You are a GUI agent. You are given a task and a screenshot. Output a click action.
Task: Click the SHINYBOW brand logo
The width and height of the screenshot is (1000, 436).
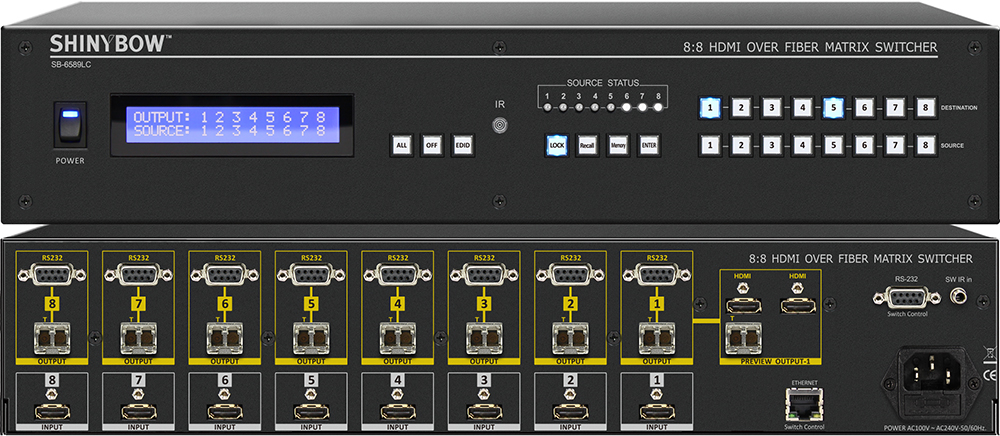pyautogui.click(x=111, y=44)
